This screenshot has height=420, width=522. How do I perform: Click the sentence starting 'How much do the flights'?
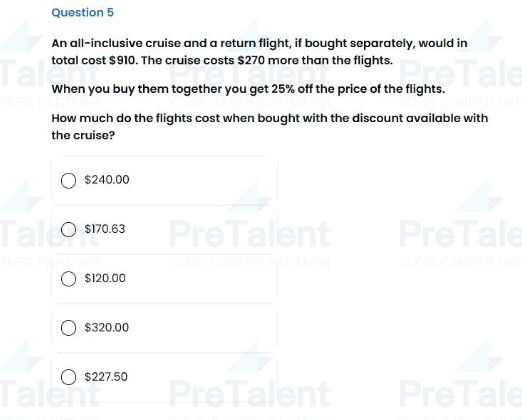click(x=270, y=127)
